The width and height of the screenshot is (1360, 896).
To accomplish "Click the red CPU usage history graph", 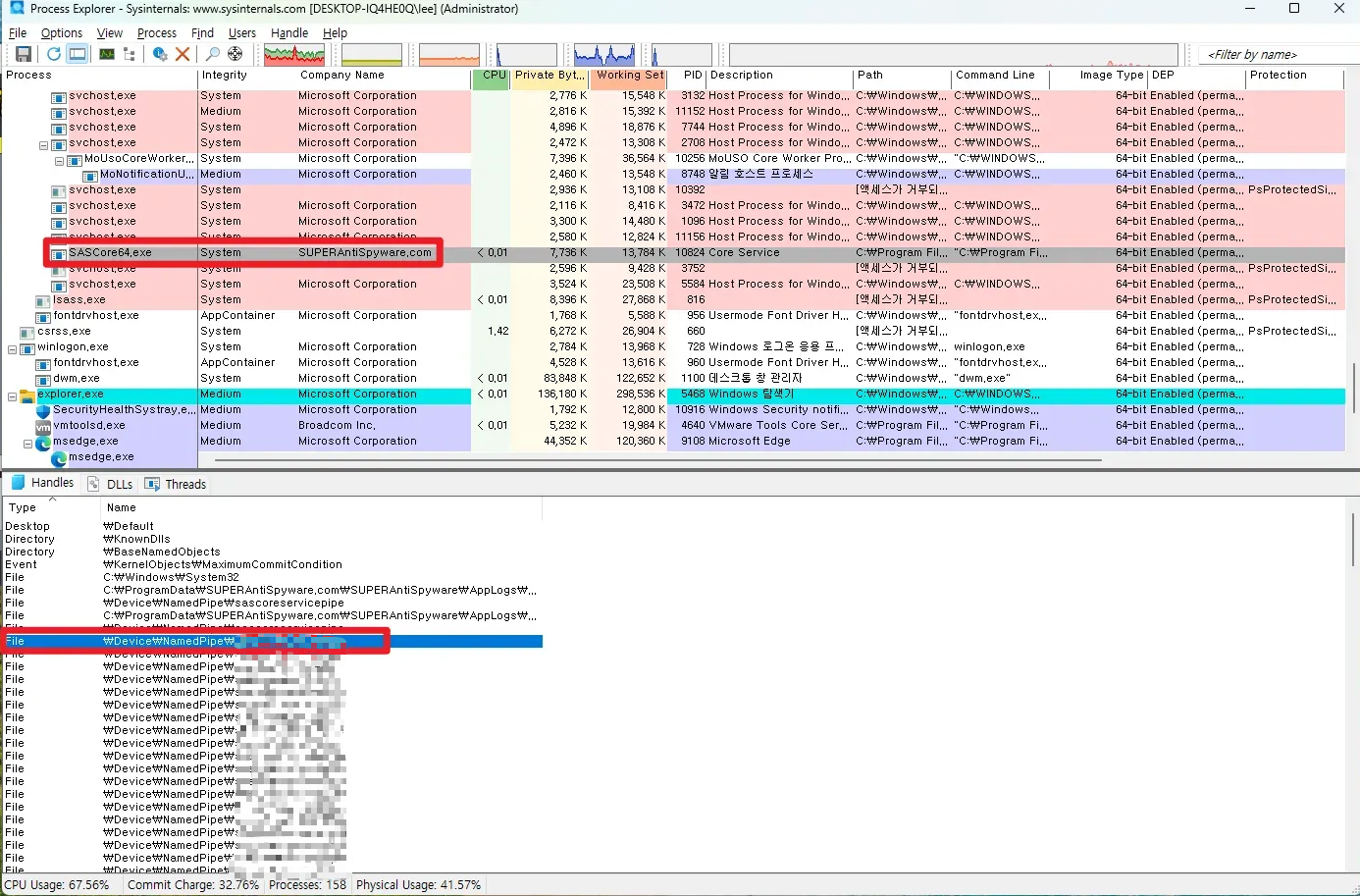I will pyautogui.click(x=294, y=54).
